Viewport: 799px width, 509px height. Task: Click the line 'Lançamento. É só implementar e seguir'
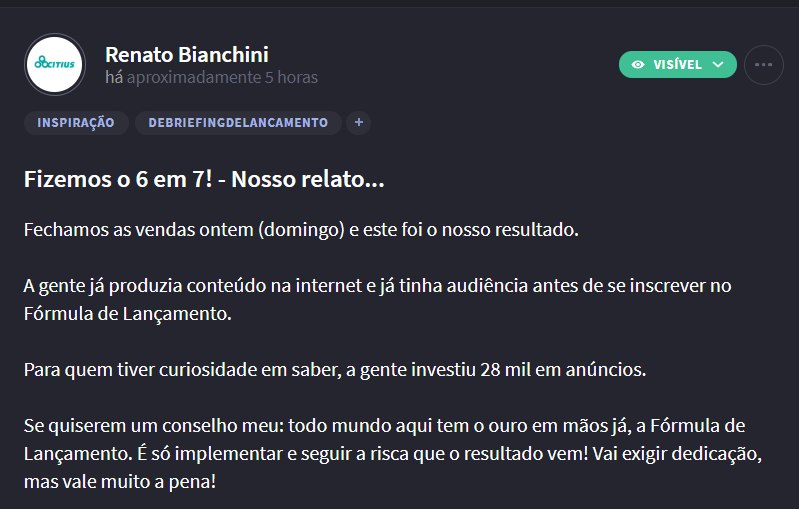point(393,453)
